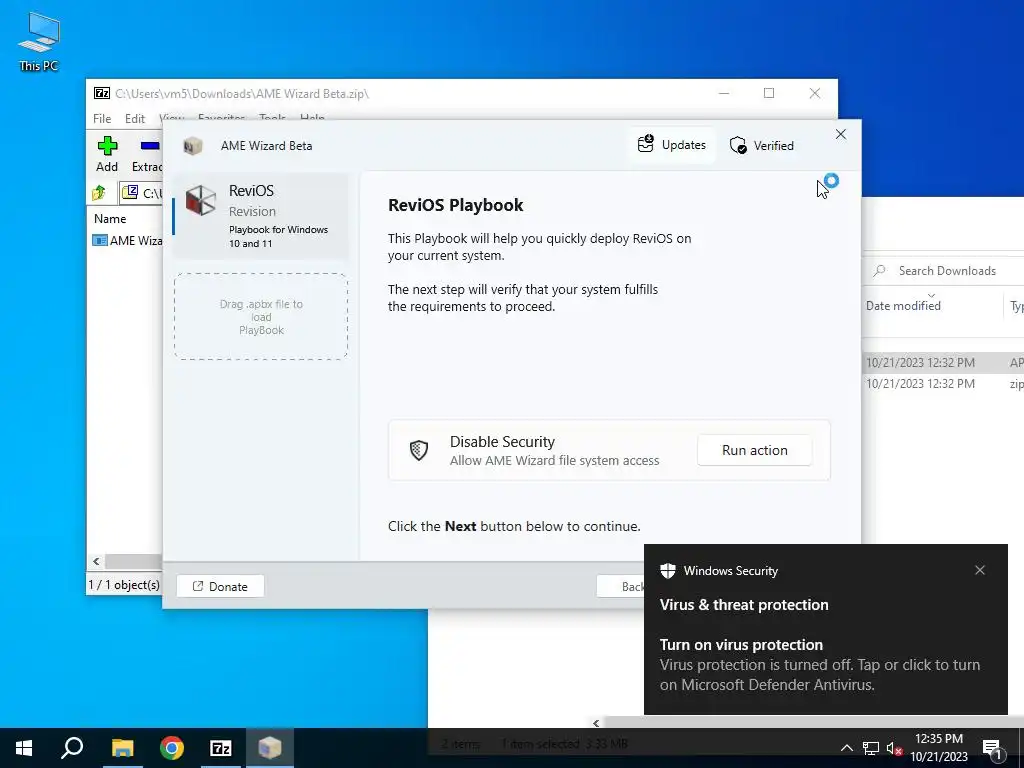Image resolution: width=1024 pixels, height=768 pixels.
Task: Open the File menu in 7-Zip
Action: (x=102, y=118)
